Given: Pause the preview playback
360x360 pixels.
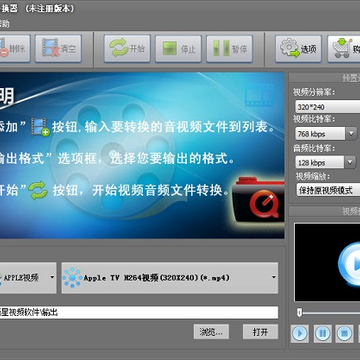Looking at the screenshot, I should pyautogui.click(x=323, y=333).
